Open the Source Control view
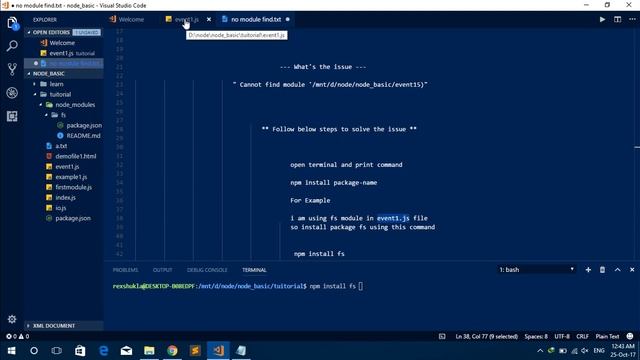640x360 pixels. 12,69
